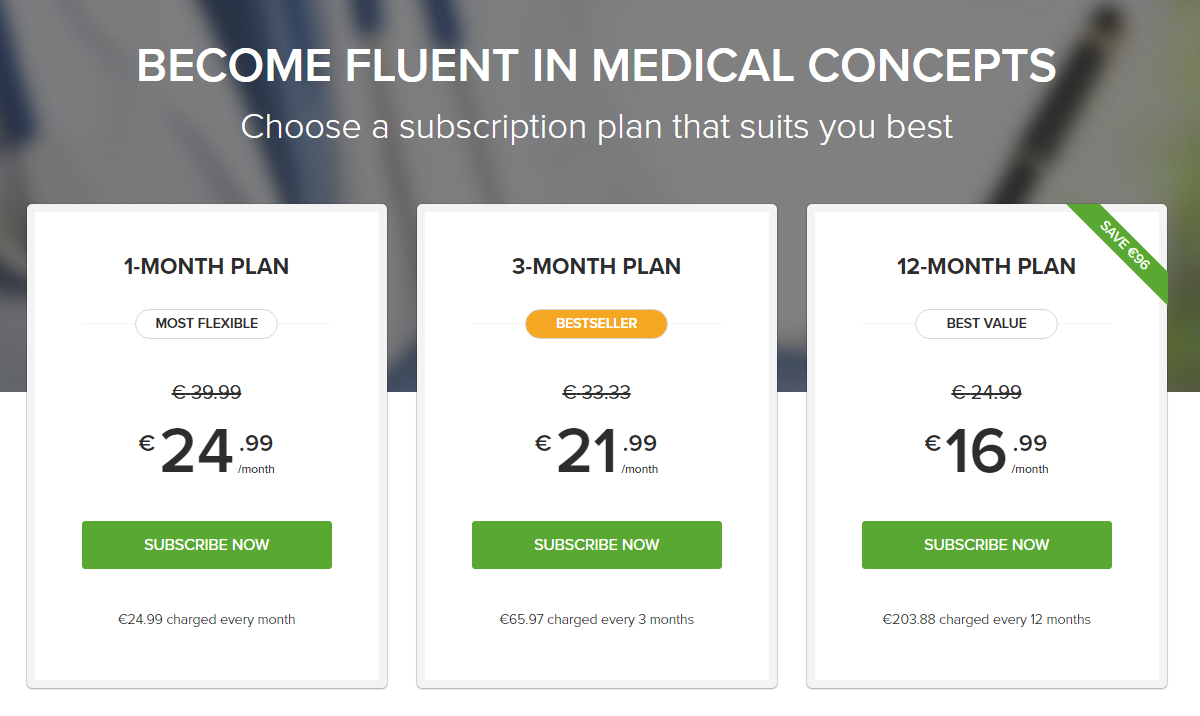Select the 1-Month Plan title
This screenshot has height=716, width=1200.
point(207,267)
